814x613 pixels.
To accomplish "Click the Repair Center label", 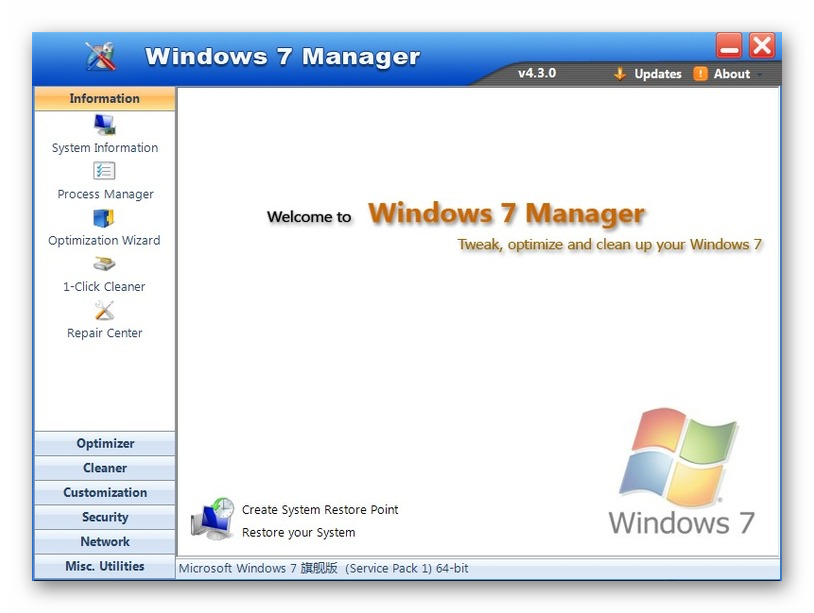I will point(104,333).
